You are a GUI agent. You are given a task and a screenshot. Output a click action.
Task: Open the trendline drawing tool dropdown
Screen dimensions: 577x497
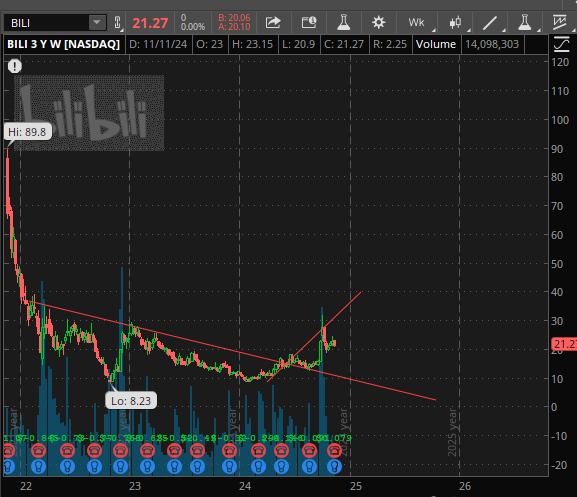[x=490, y=23]
